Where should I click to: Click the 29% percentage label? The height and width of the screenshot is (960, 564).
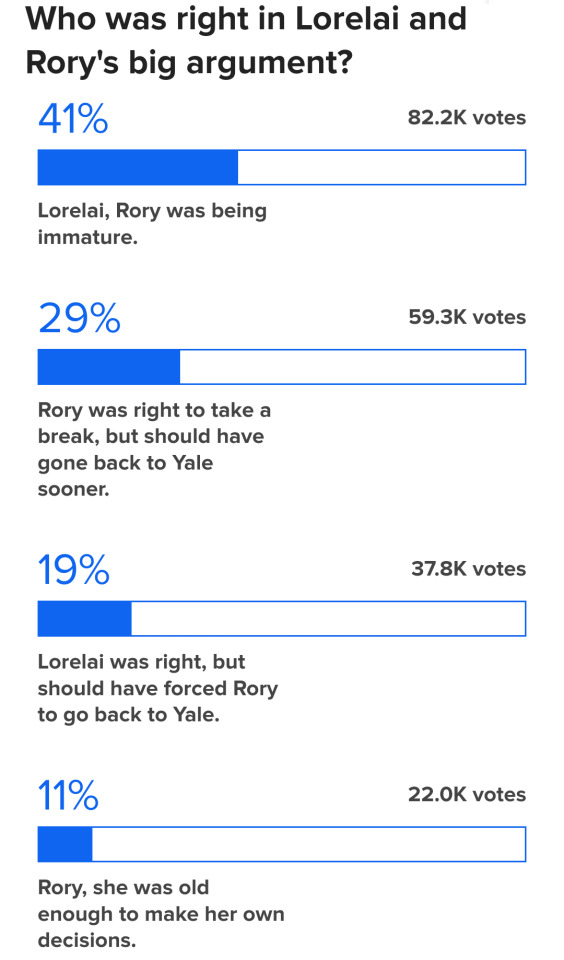[80, 318]
